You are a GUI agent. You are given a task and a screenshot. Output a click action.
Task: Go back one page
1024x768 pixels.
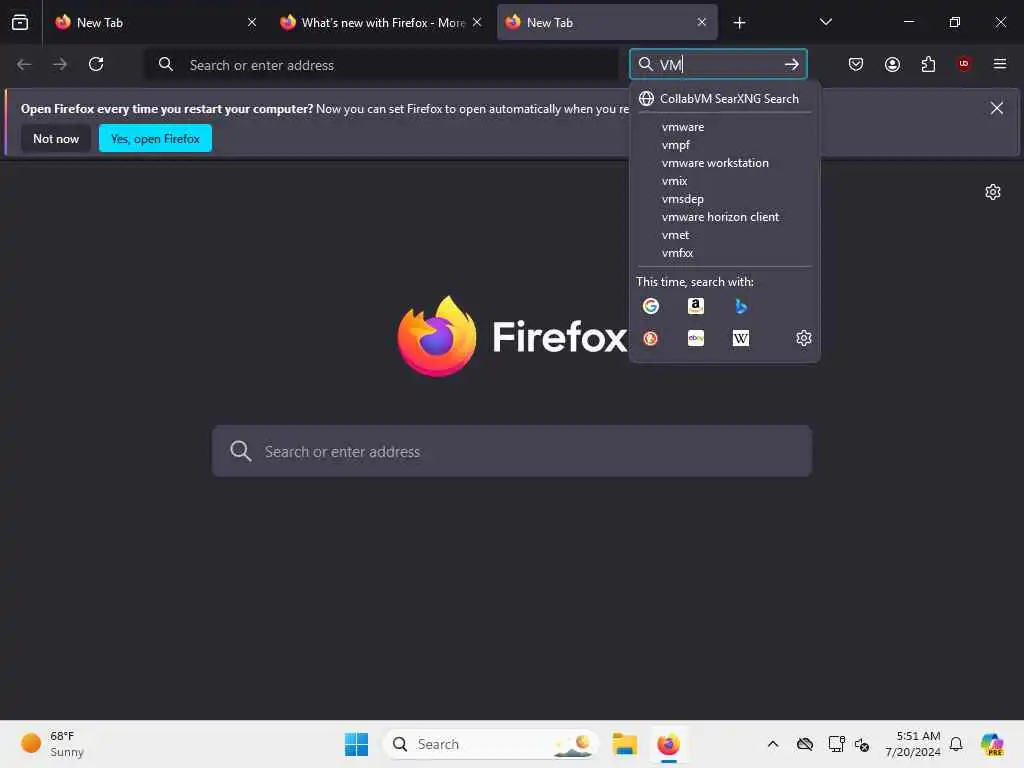coord(24,64)
